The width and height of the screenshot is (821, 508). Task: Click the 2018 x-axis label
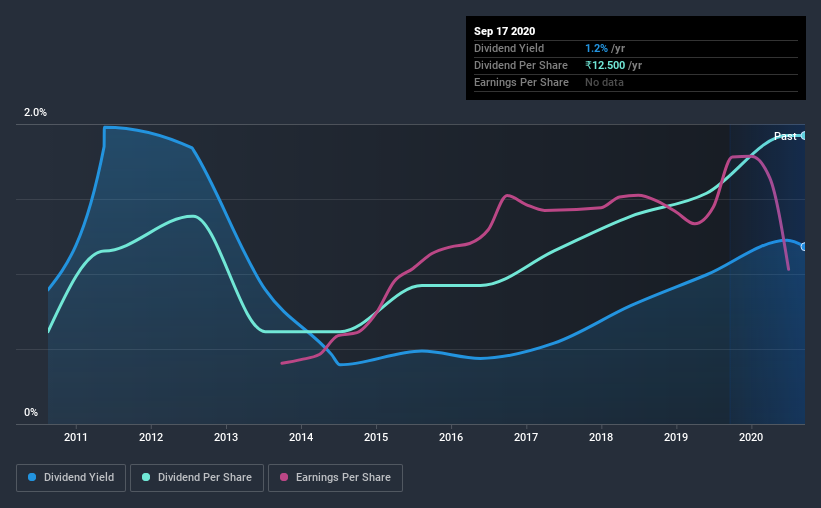click(601, 437)
